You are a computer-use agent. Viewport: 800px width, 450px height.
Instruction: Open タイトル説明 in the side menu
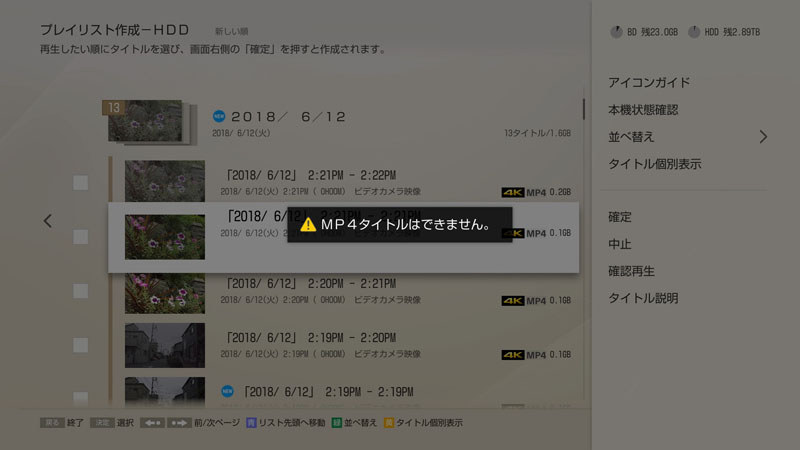[643, 298]
